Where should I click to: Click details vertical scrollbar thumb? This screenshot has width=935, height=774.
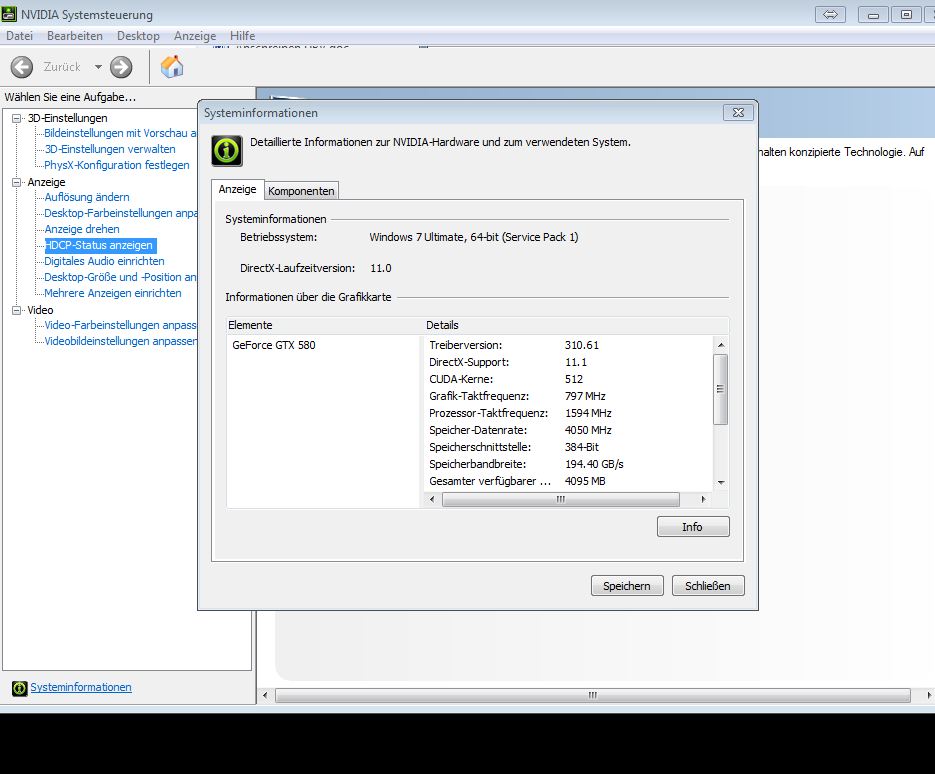pos(721,389)
